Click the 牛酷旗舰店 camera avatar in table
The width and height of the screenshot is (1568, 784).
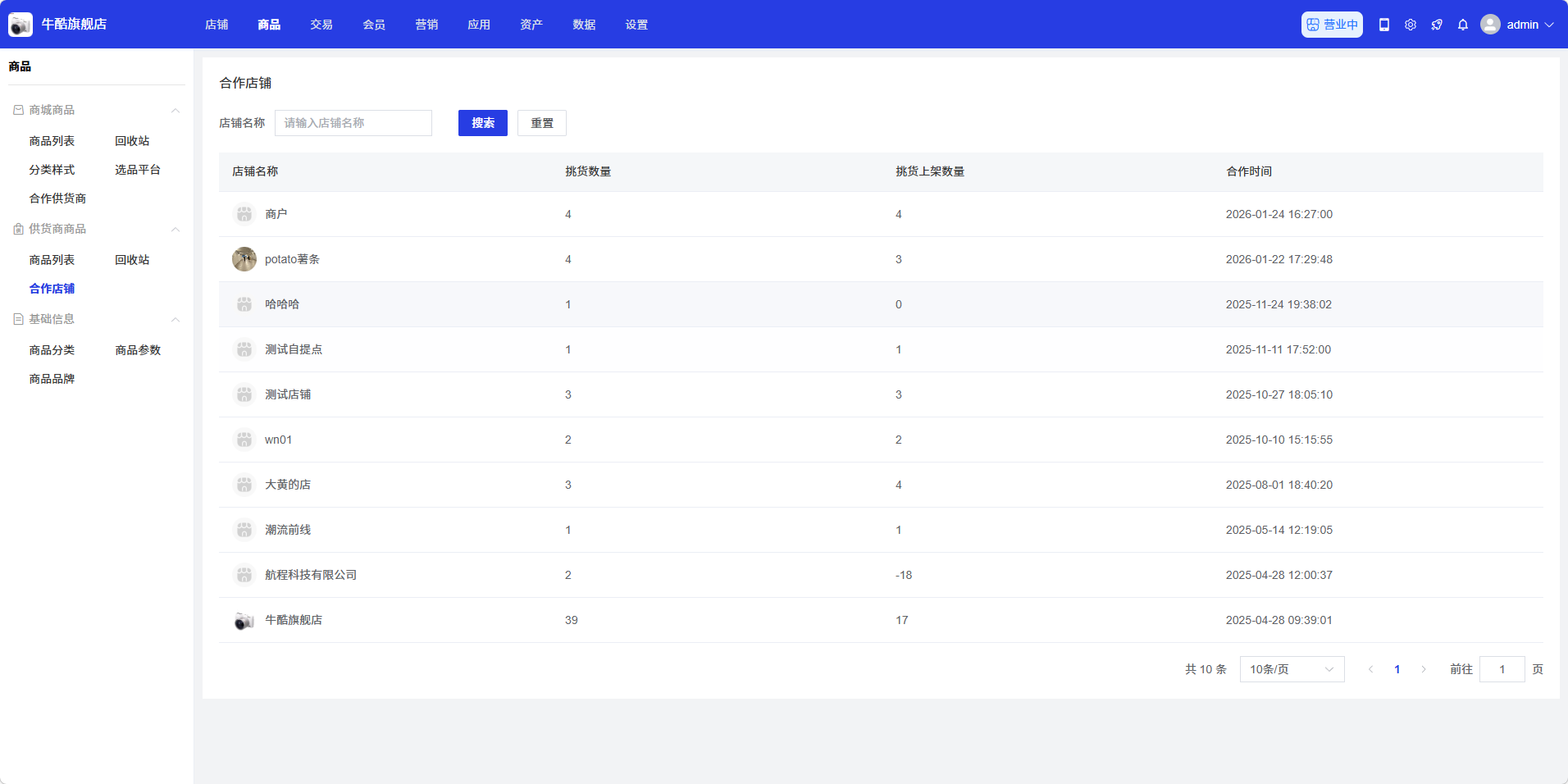tap(244, 621)
